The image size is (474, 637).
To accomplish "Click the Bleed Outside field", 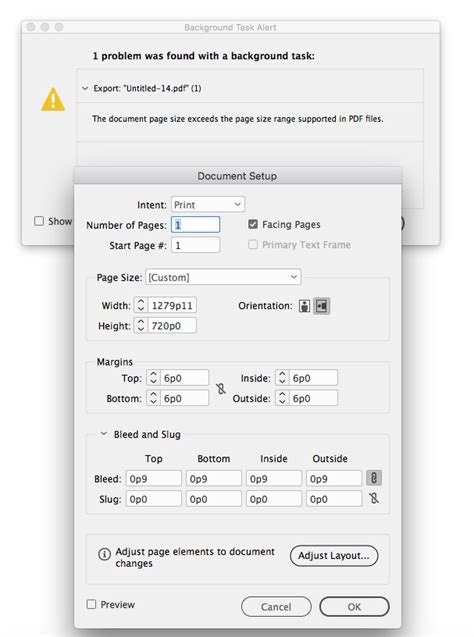I will coord(334,479).
